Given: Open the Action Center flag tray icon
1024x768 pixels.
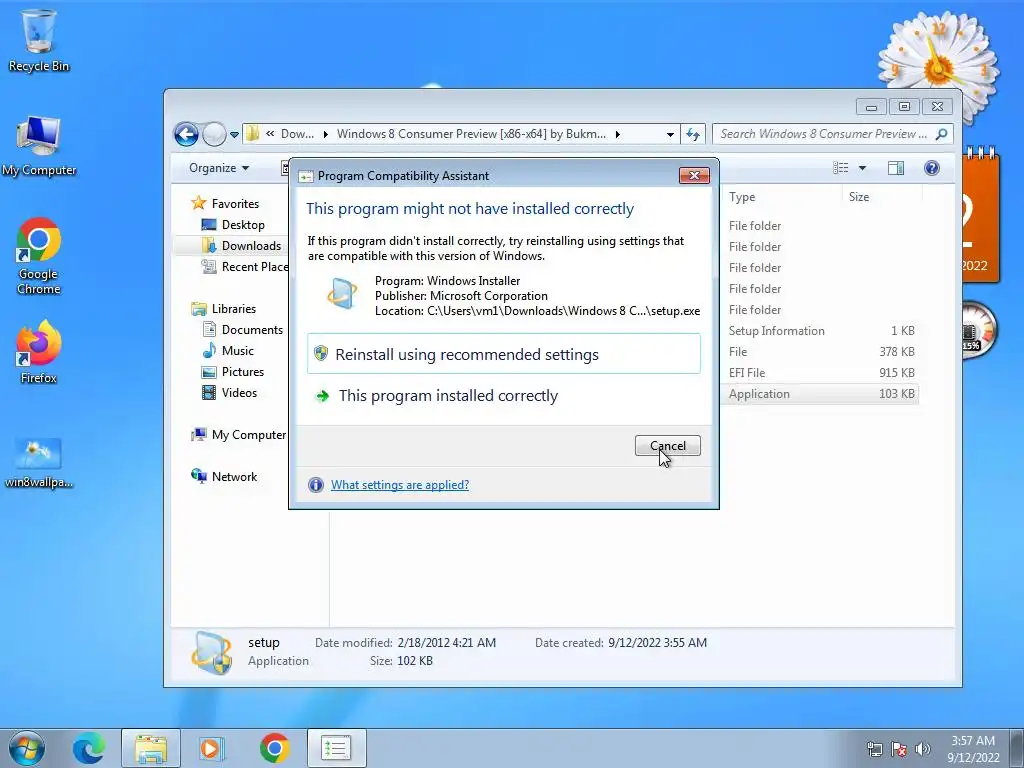Looking at the screenshot, I should pyautogui.click(x=899, y=749).
